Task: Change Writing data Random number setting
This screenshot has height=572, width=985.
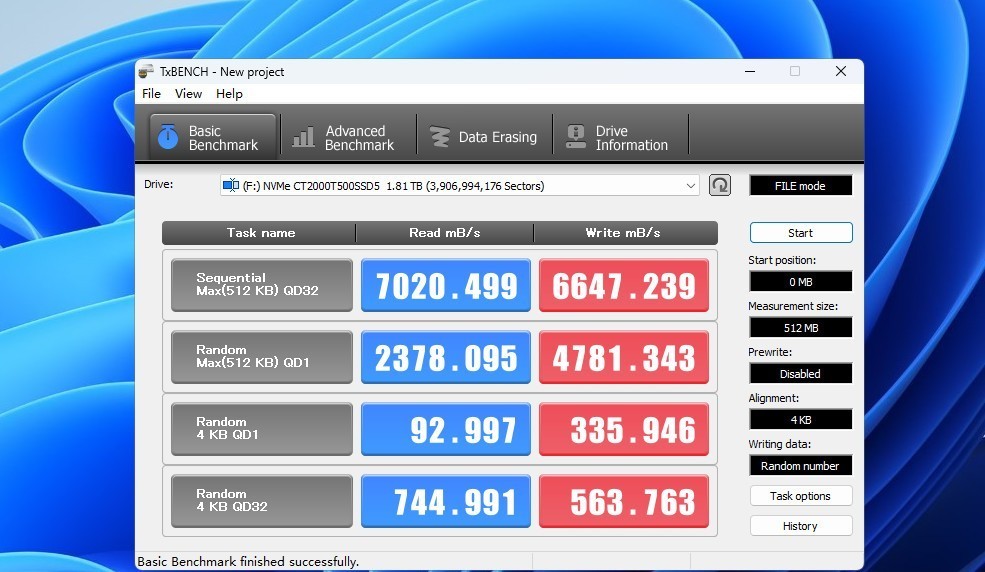Action: 801,466
